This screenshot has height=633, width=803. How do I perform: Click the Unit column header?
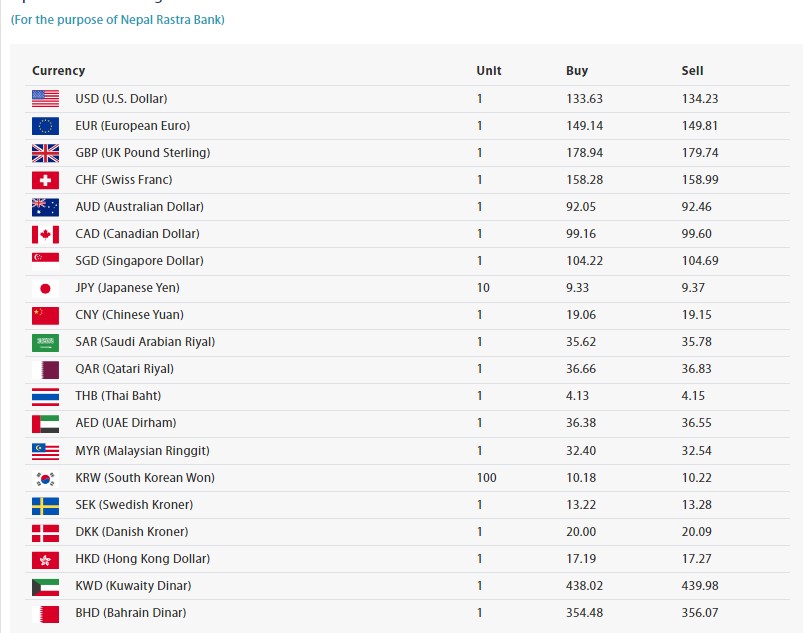tap(489, 71)
